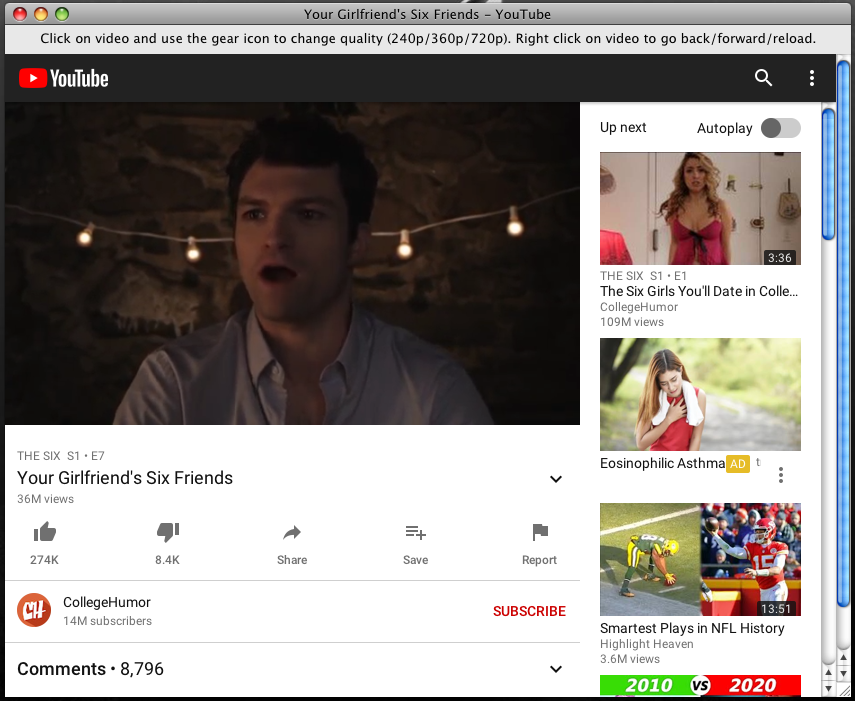Click the '8.4K' dislikes count

point(167,560)
